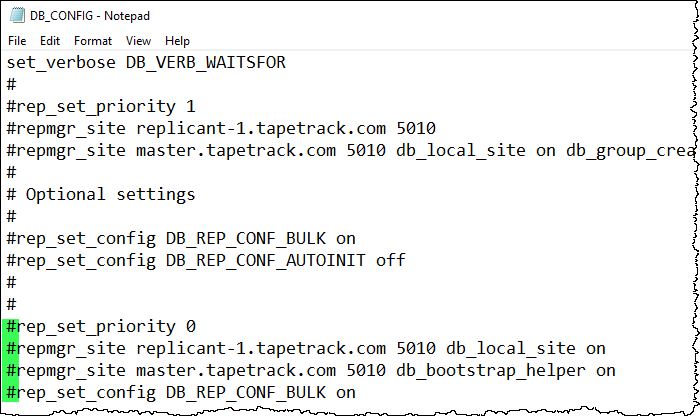Click highlighted # before 'repmgr_site replicant-1' with db_local_site

[11, 349]
